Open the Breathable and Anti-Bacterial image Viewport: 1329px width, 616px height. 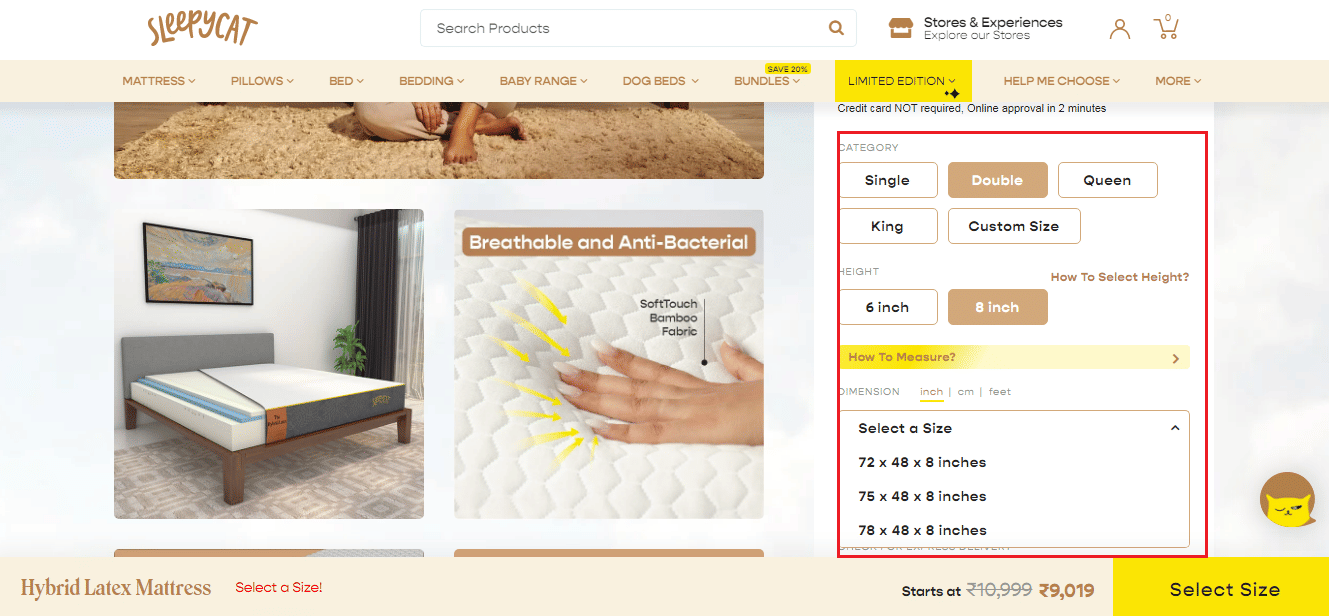click(x=608, y=364)
